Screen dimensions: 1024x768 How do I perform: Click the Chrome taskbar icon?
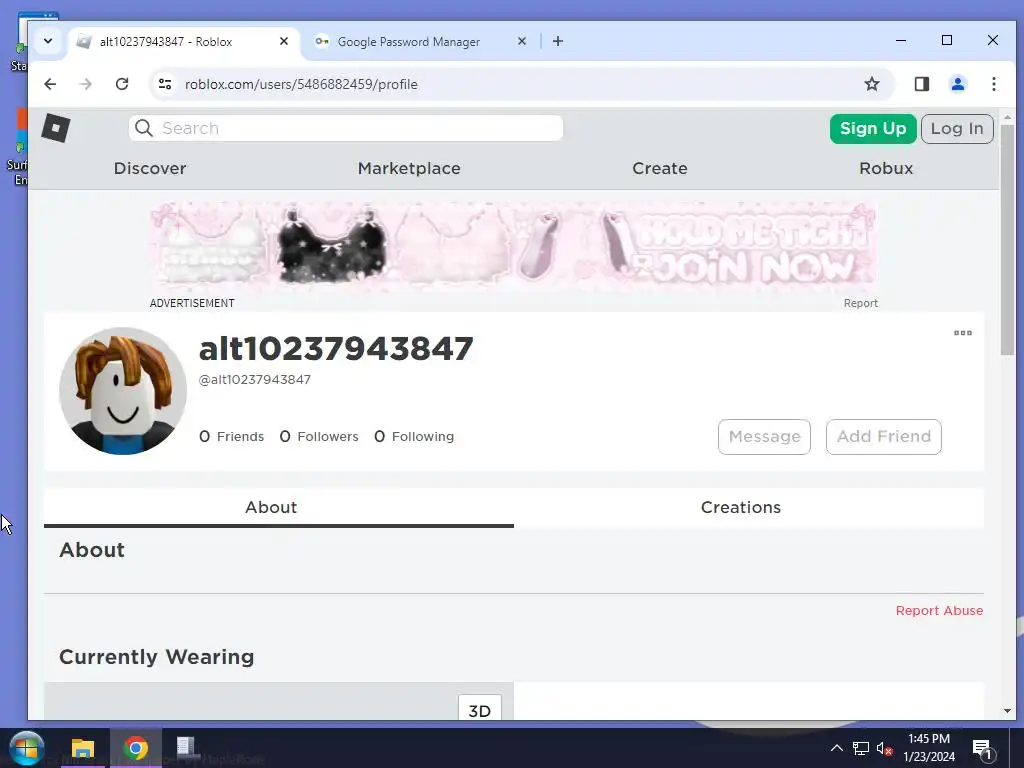(136, 748)
